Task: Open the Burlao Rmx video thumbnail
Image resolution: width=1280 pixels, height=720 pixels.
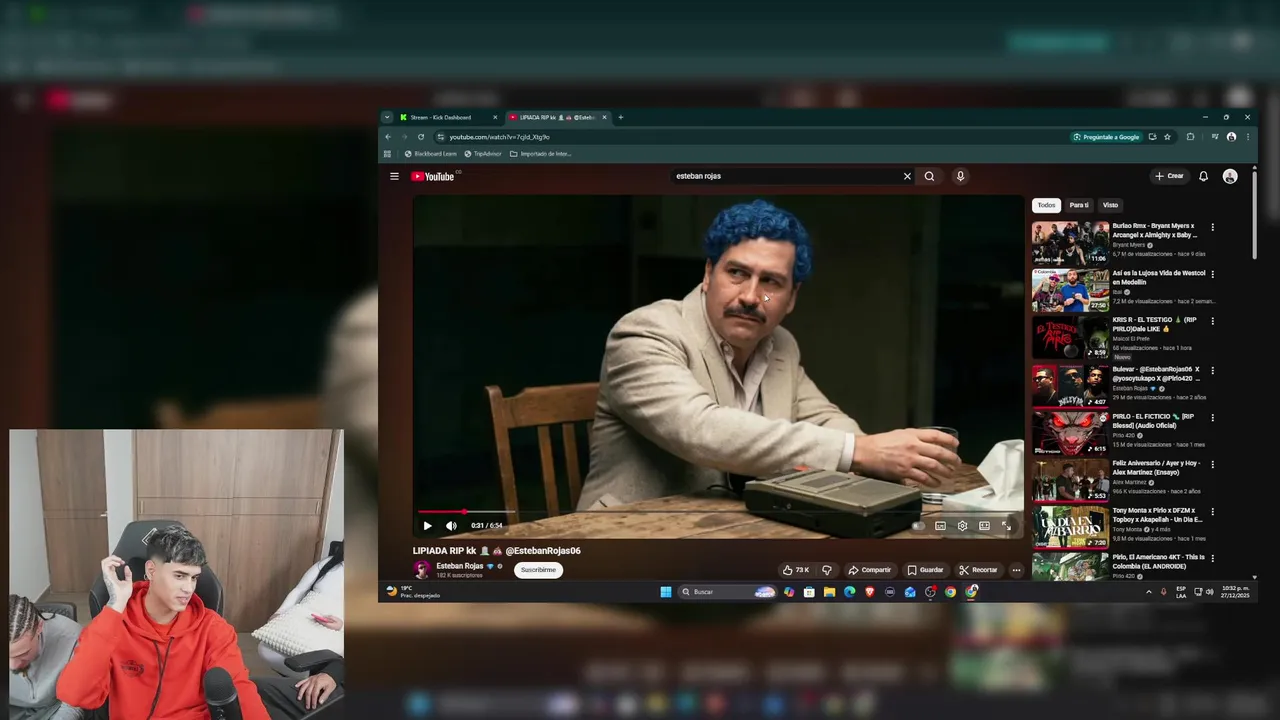Action: (x=1070, y=244)
